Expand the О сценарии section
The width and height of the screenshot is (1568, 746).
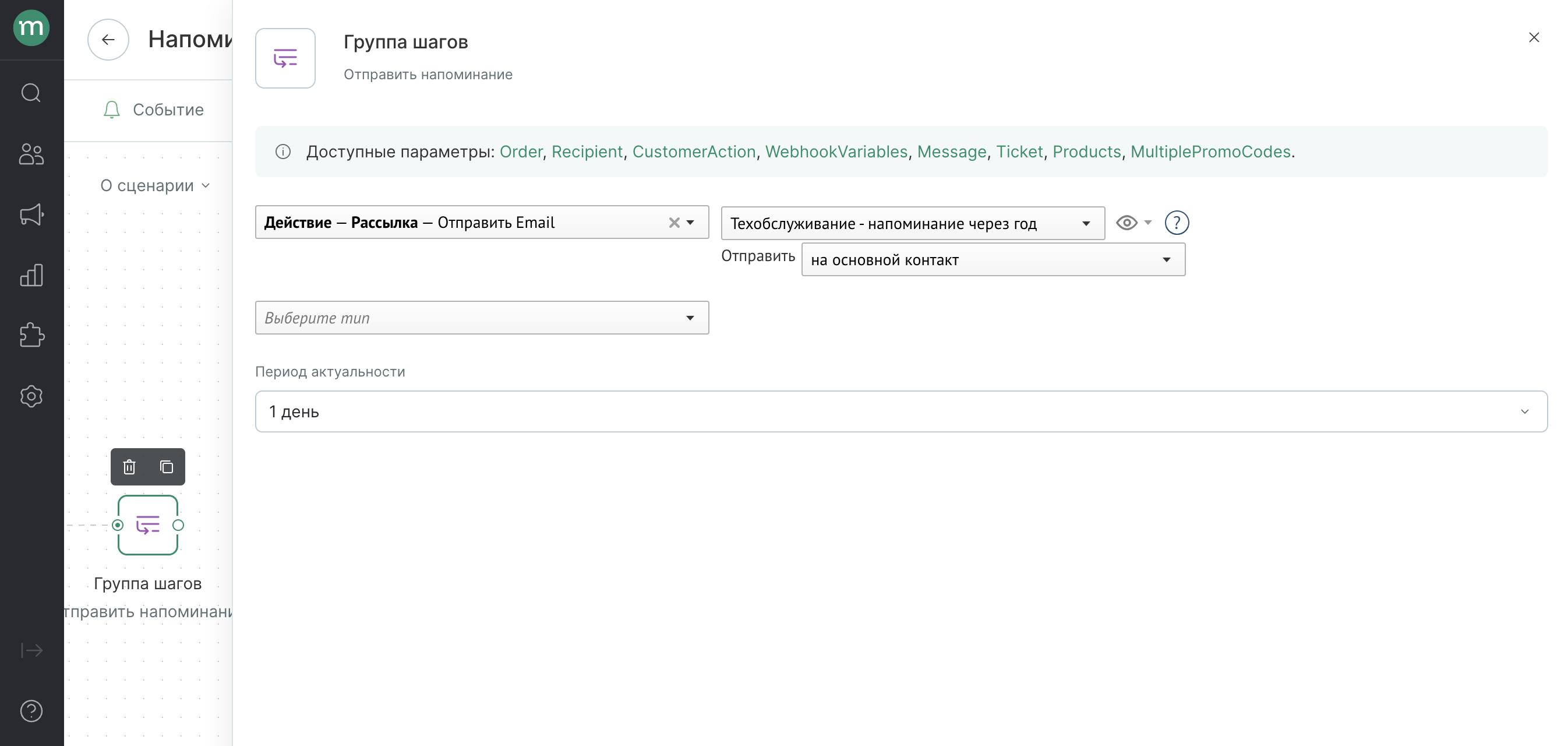pos(155,185)
